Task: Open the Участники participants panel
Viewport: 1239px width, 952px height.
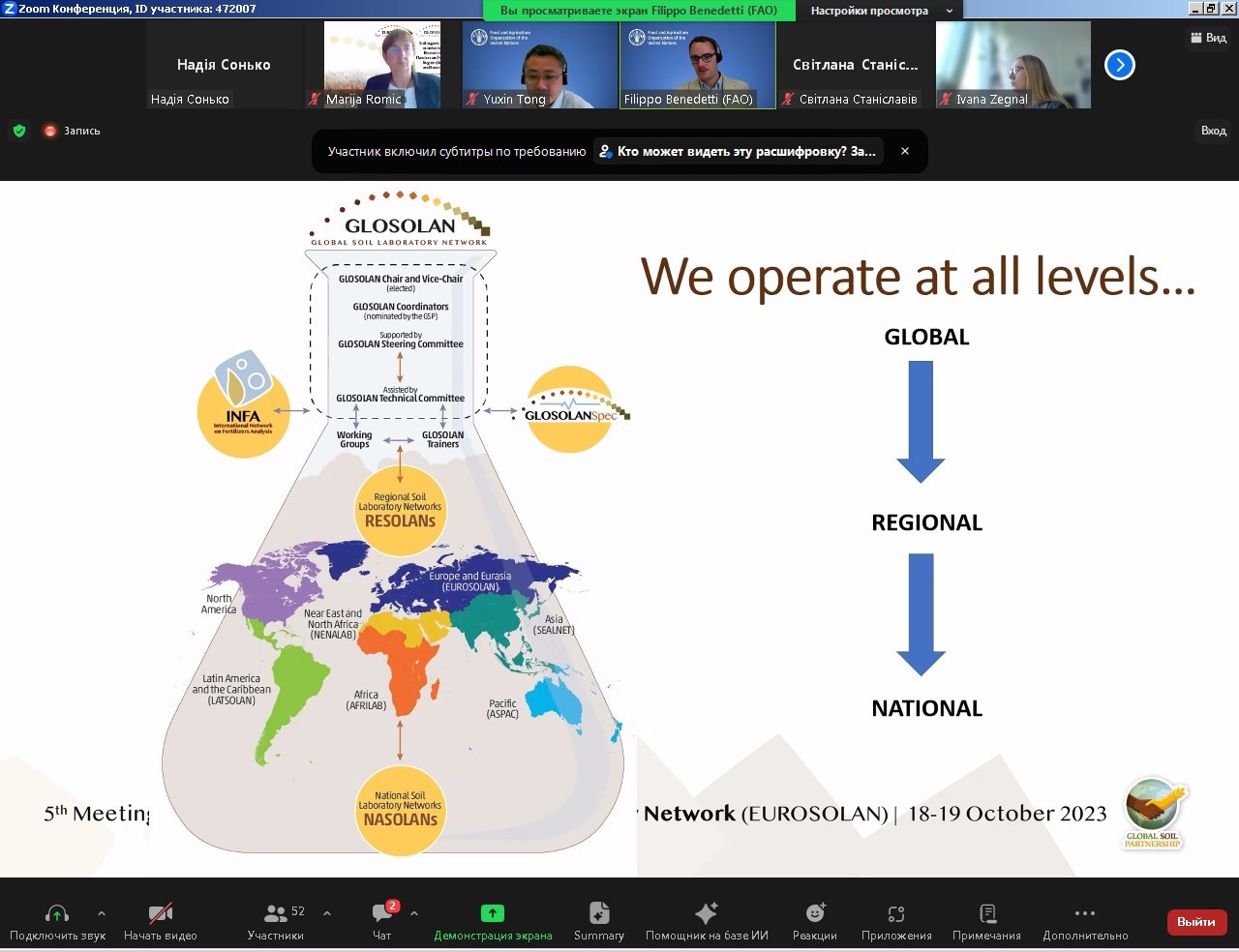Action: coord(276,921)
